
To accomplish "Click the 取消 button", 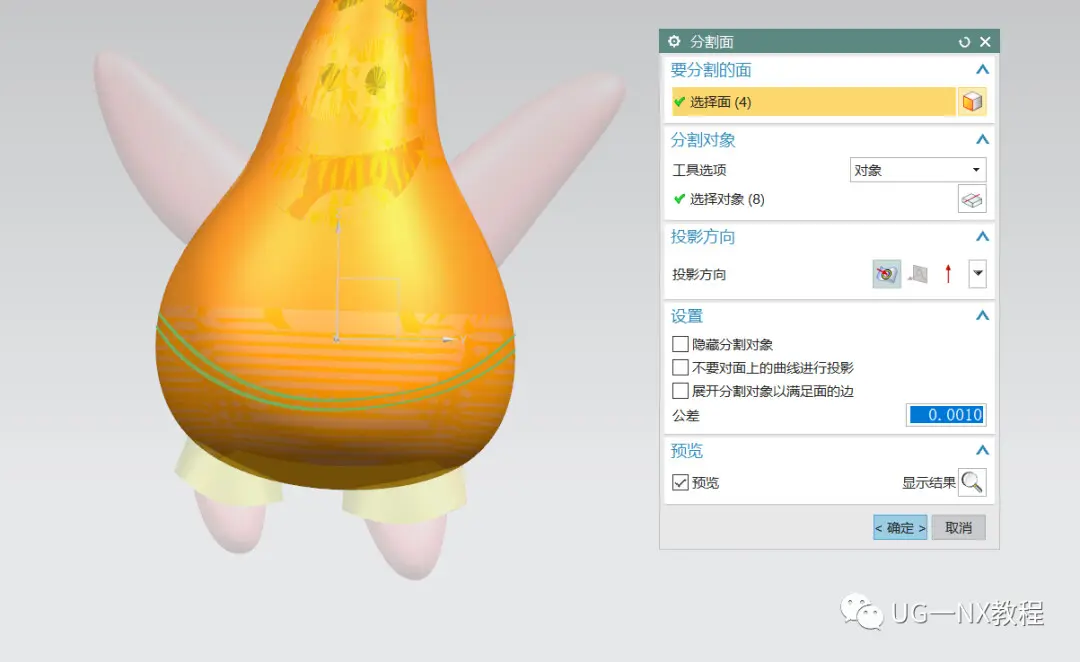I will [958, 528].
